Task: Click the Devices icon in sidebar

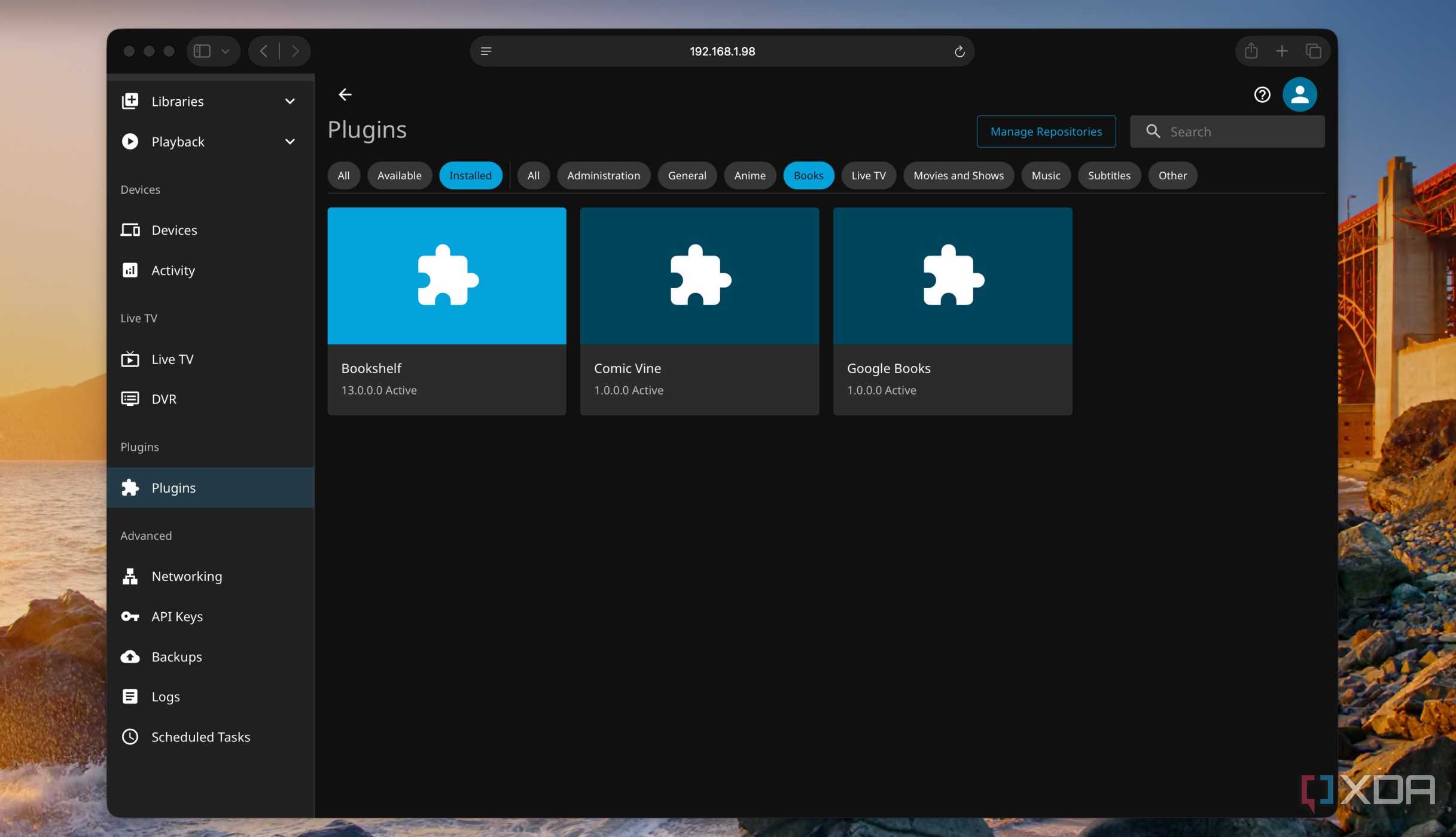Action: tap(130, 230)
